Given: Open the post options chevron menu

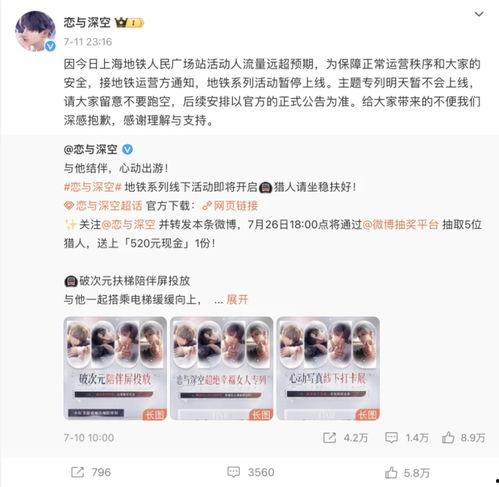Looking at the screenshot, I should 479,14.
